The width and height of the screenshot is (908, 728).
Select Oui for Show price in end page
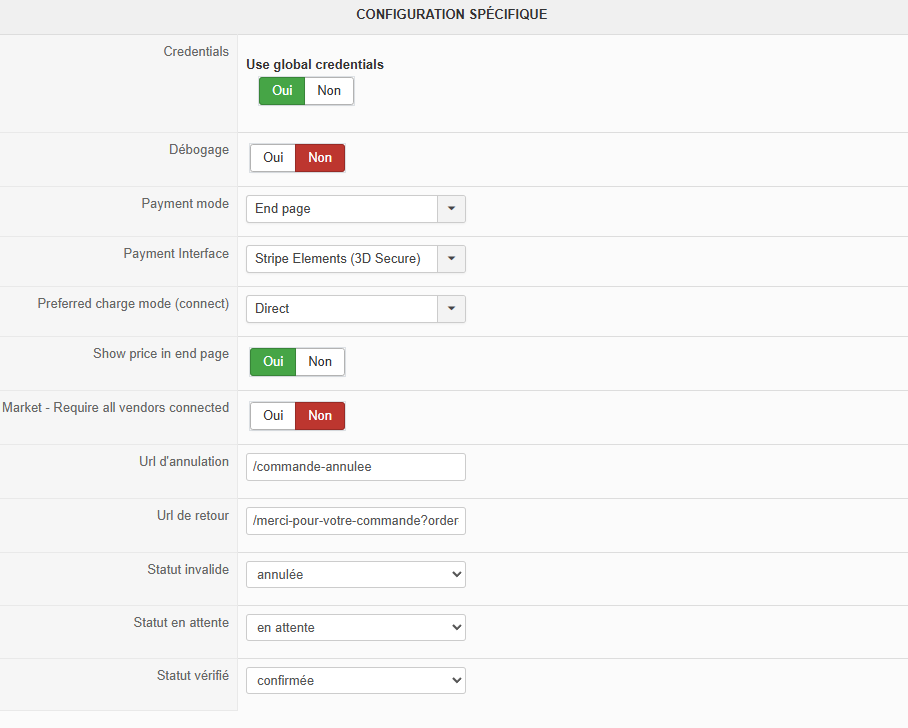273,362
